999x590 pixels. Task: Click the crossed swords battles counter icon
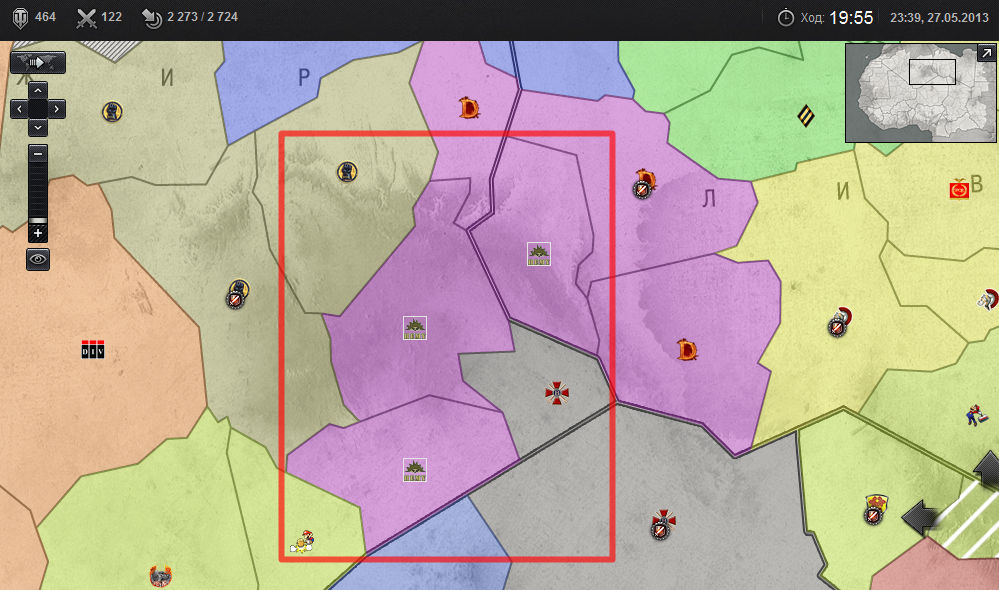(x=86, y=18)
